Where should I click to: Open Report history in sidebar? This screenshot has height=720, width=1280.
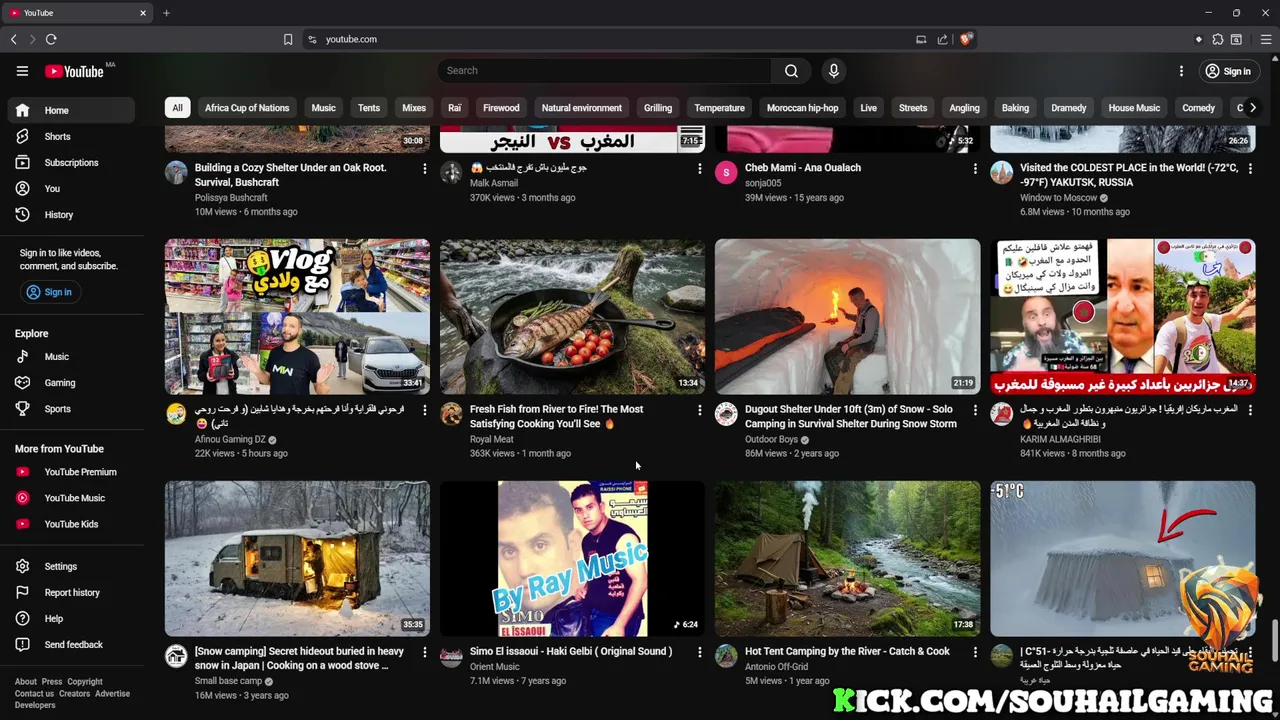pos(70,593)
